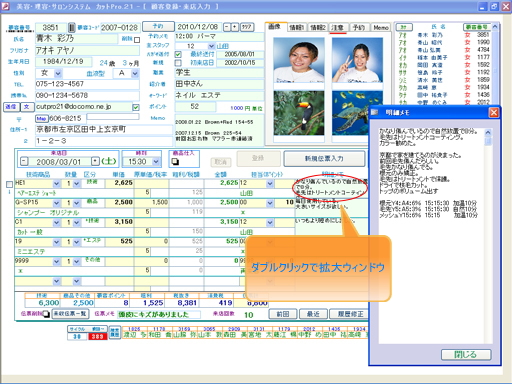
Task: Click the 新規伝票入力 new slip button
Action: (324, 159)
